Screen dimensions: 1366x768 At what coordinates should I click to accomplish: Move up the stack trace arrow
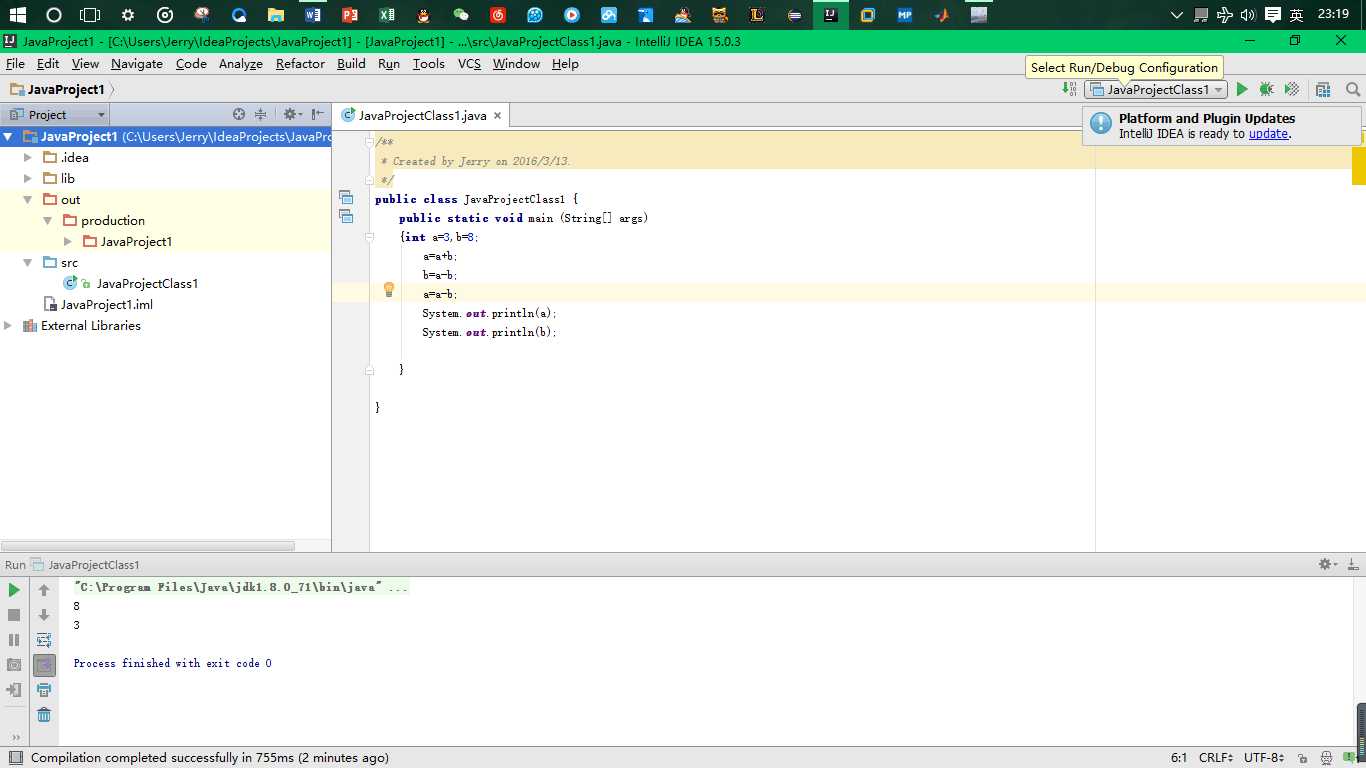(x=44, y=590)
